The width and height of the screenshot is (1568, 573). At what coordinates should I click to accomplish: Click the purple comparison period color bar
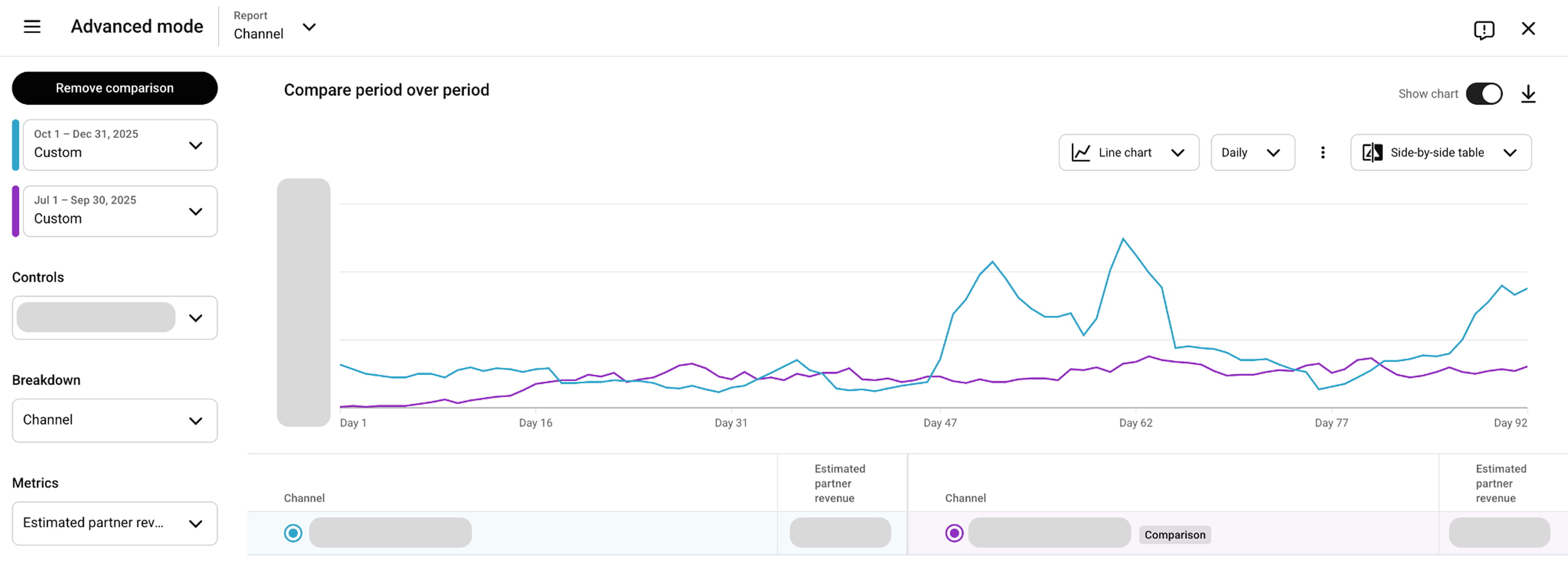[17, 211]
